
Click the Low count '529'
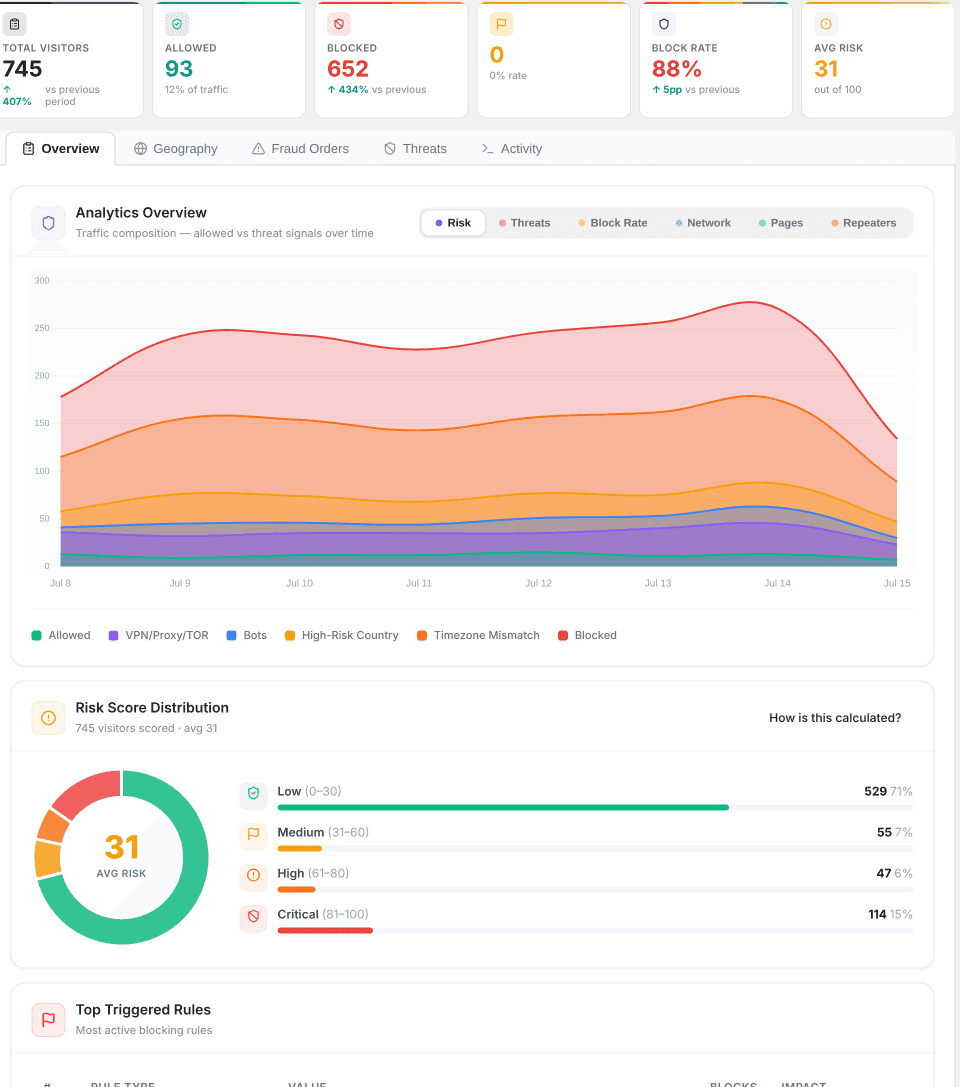(x=875, y=792)
